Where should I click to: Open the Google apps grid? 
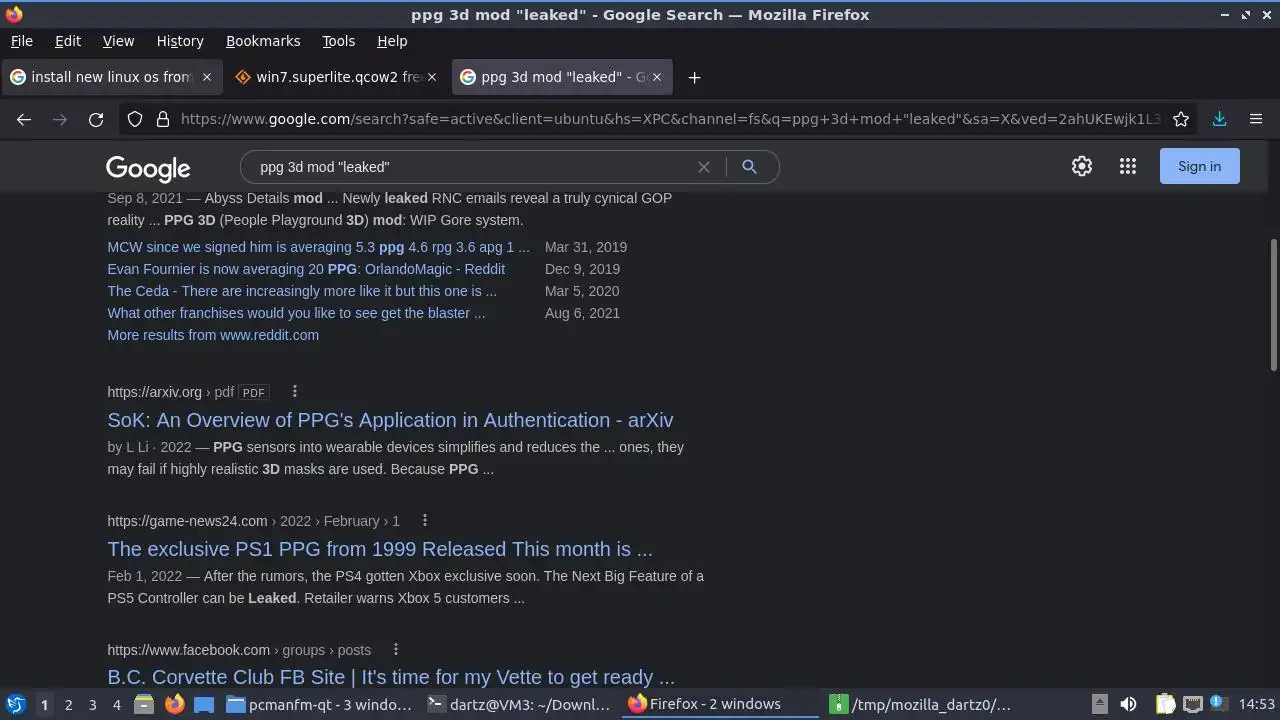1128,166
